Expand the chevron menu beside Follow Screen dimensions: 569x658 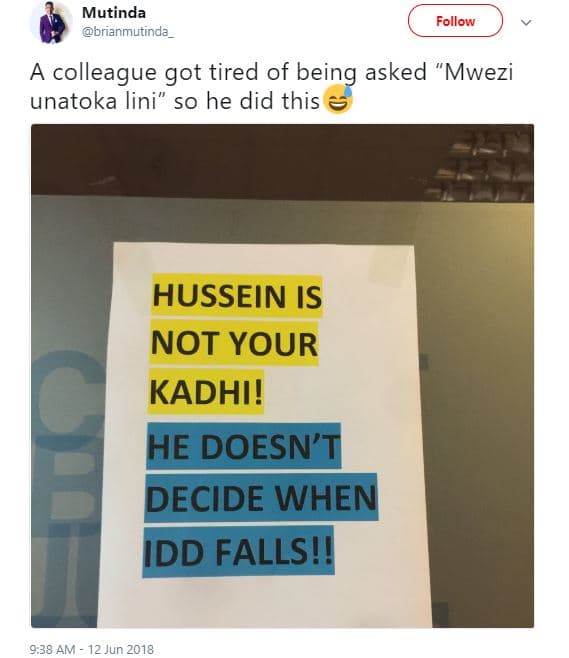[526, 22]
